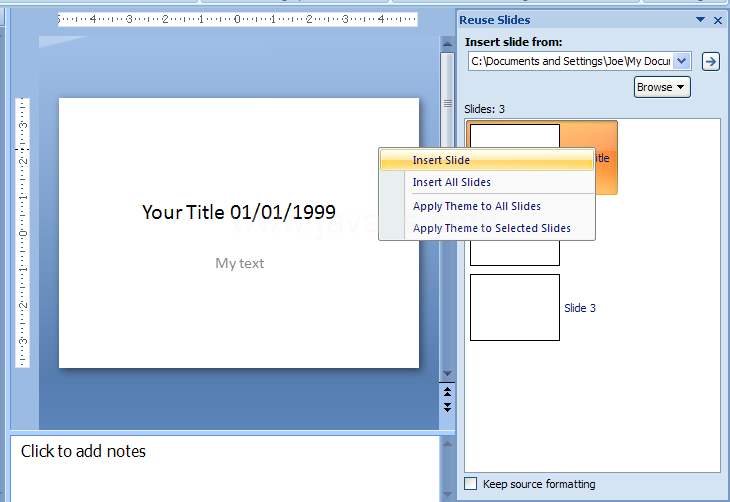This screenshot has height=502, width=730.
Task: Select the Slide 3 thumbnail
Action: pos(515,307)
